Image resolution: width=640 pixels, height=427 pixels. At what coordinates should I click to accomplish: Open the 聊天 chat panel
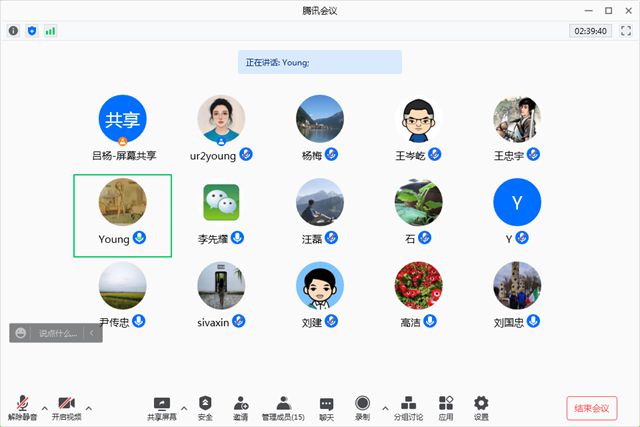326,406
